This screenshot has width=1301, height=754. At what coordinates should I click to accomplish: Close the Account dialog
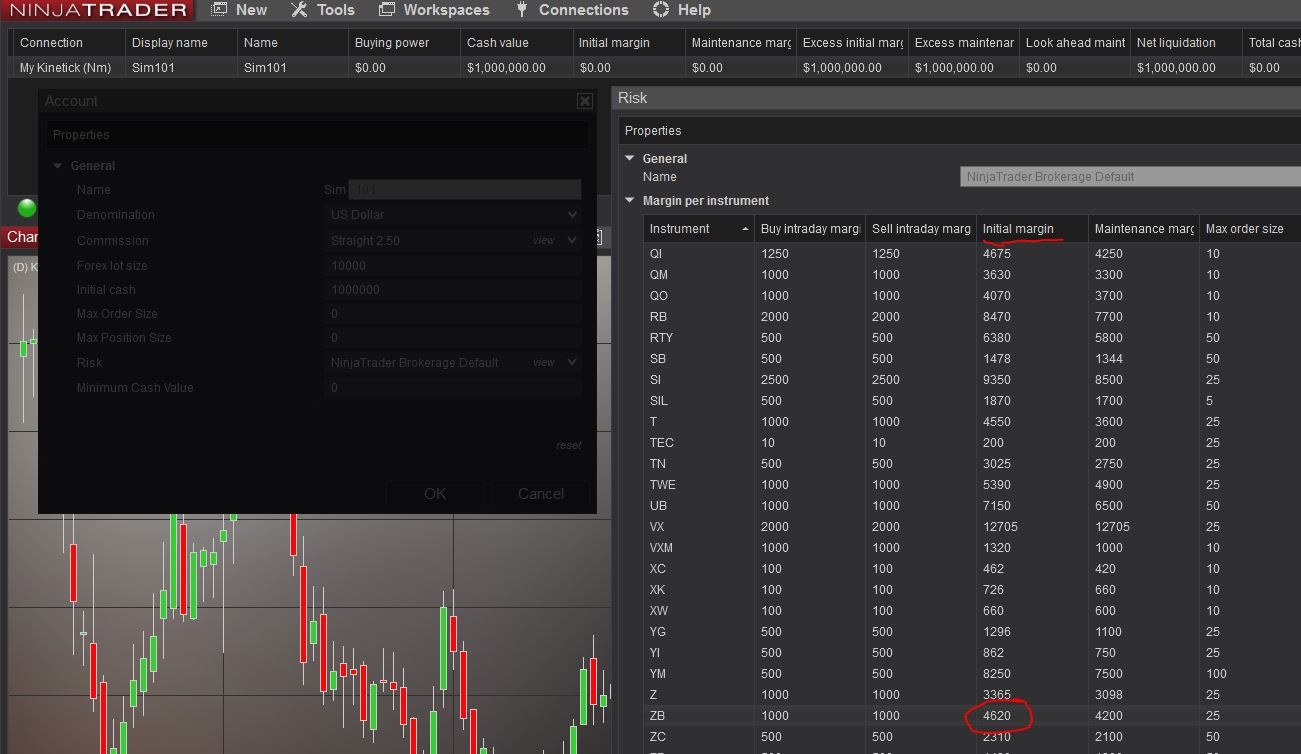coord(584,101)
